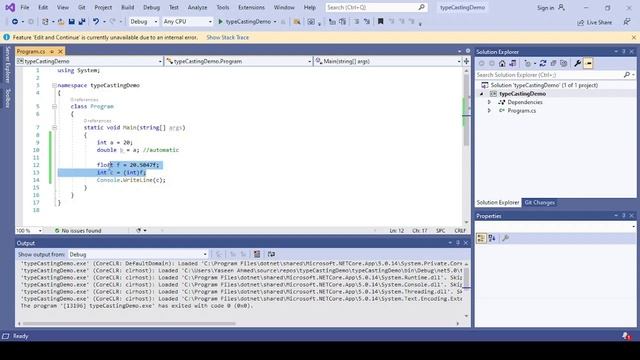Click the Sync/Refresh icon in Solution Explorer

click(543, 64)
